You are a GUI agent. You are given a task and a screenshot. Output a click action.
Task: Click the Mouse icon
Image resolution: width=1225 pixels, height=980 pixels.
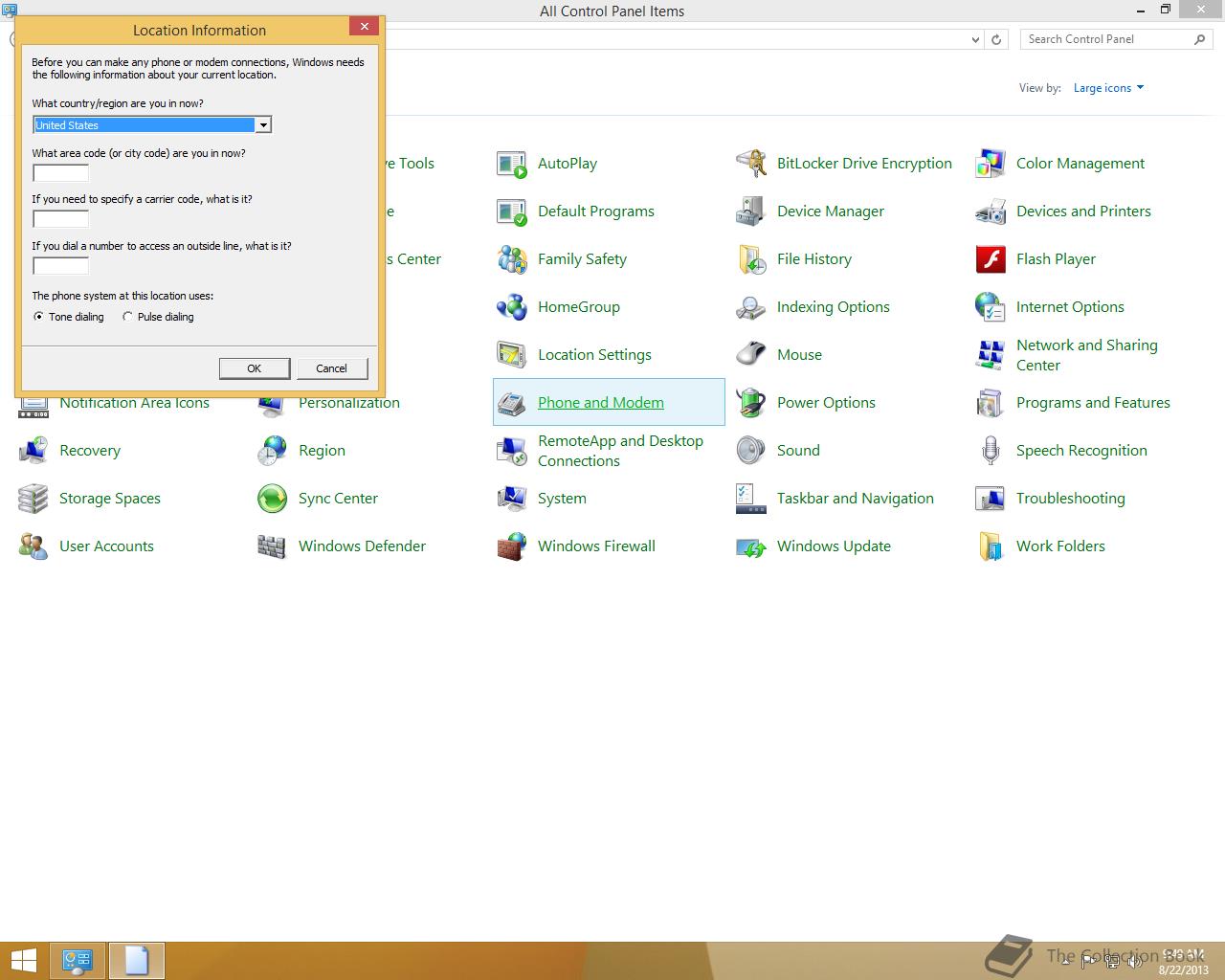click(x=751, y=355)
